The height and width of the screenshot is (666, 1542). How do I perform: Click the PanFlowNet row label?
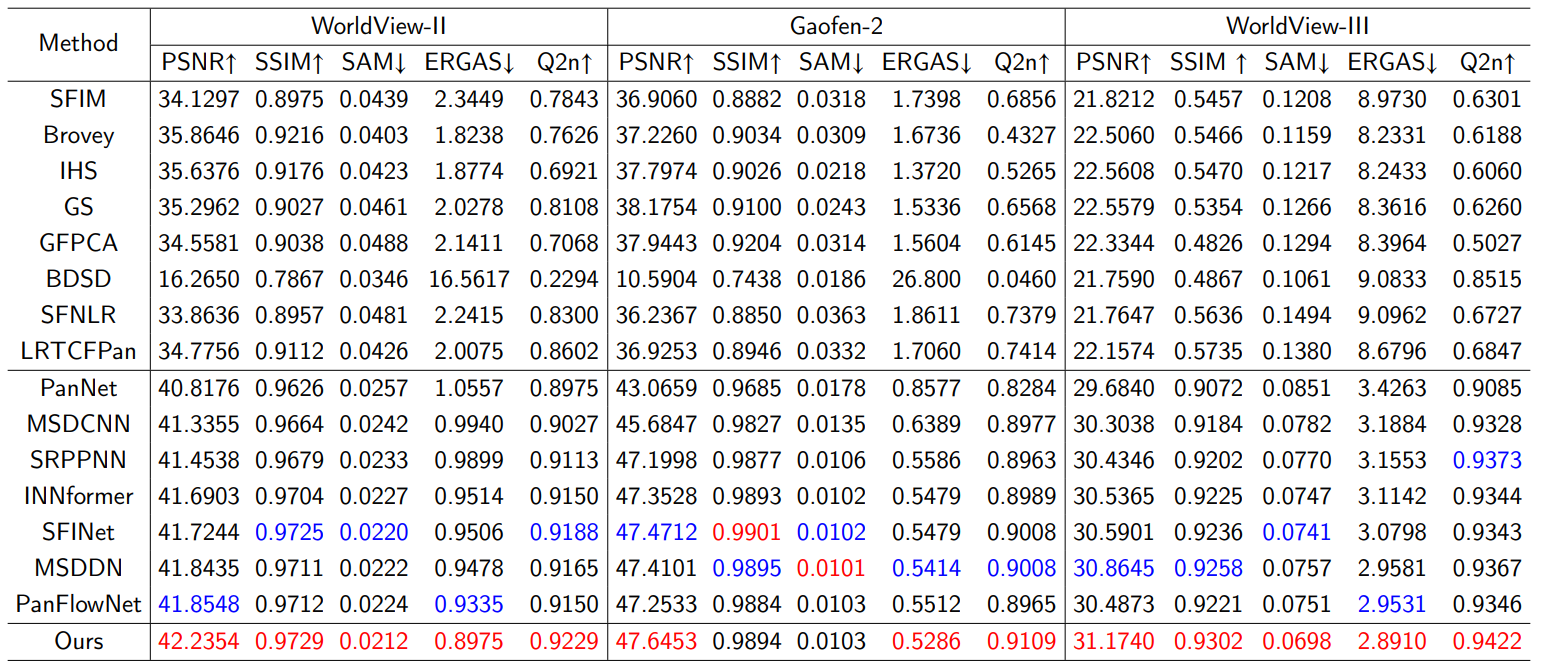[x=78, y=604]
